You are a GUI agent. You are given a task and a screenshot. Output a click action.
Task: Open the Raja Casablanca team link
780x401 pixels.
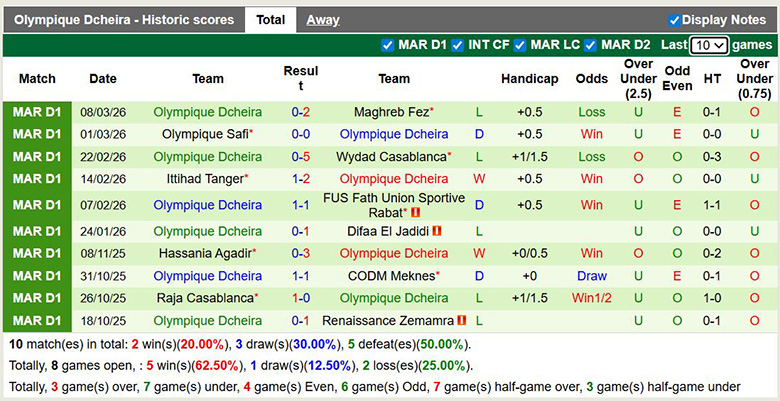tap(205, 299)
